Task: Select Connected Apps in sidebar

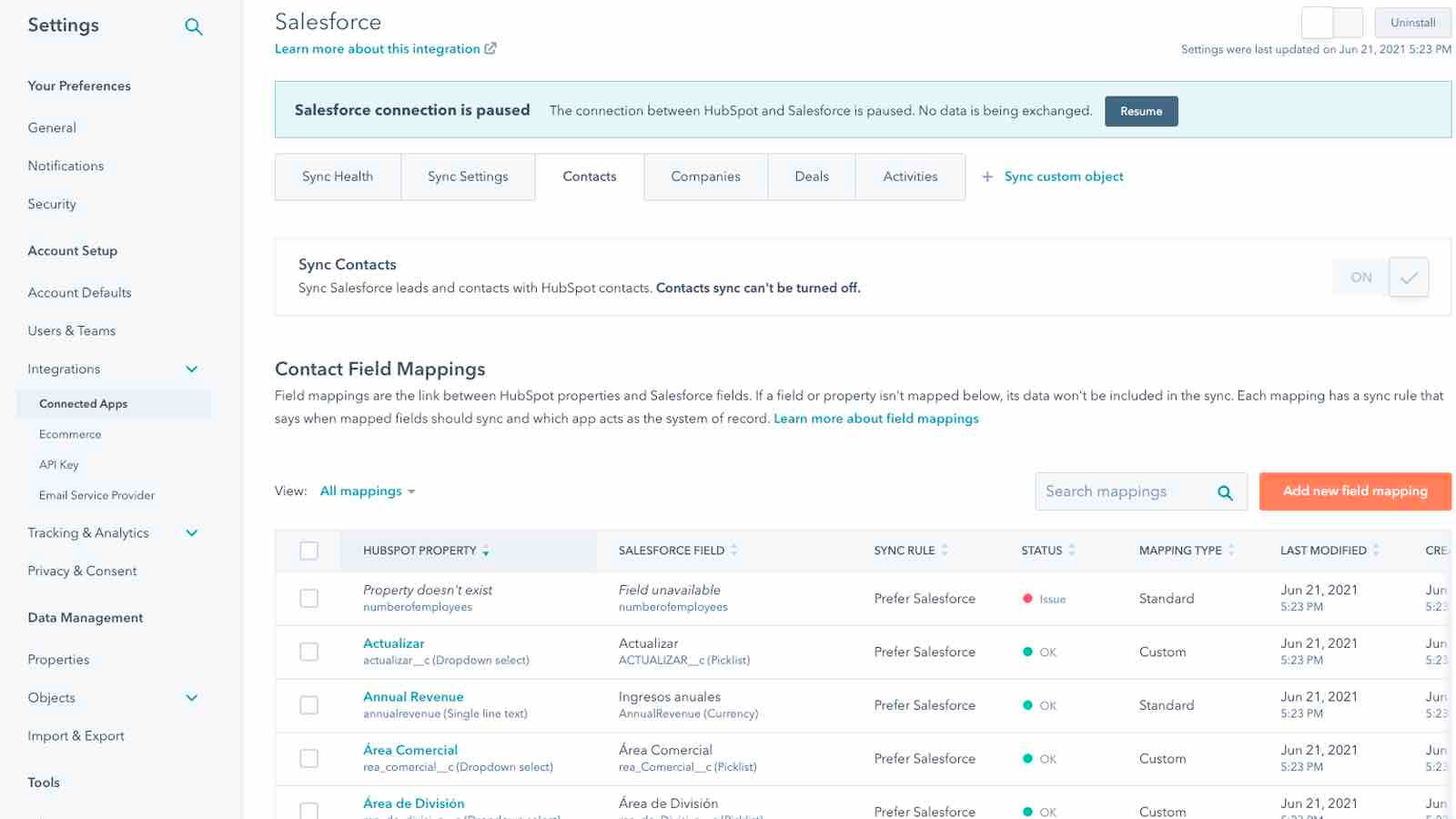Action: pyautogui.click(x=114, y=404)
